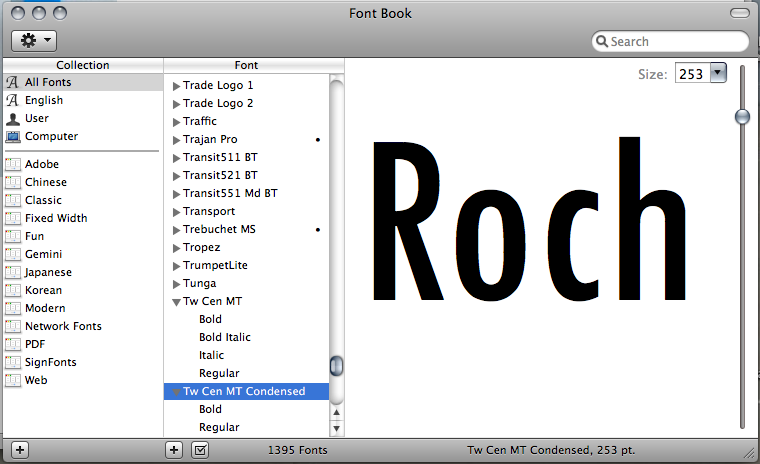The height and width of the screenshot is (464, 760).
Task: Add a new collection with plus button
Action: click(20, 450)
